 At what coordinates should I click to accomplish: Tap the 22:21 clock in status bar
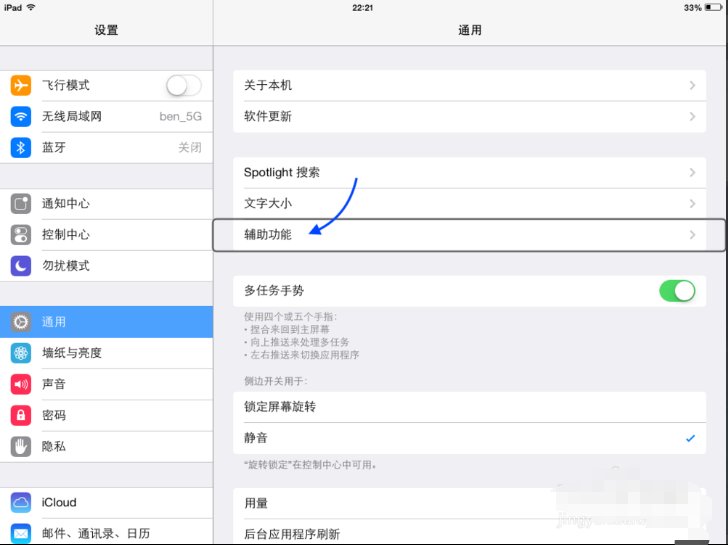(362, 7)
